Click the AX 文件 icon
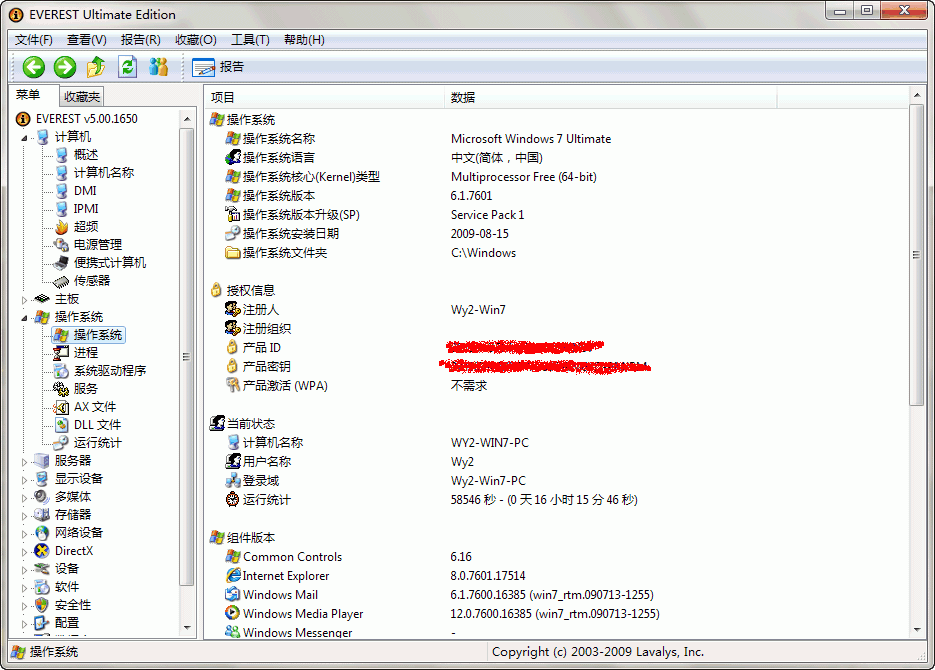935x670 pixels. point(61,407)
